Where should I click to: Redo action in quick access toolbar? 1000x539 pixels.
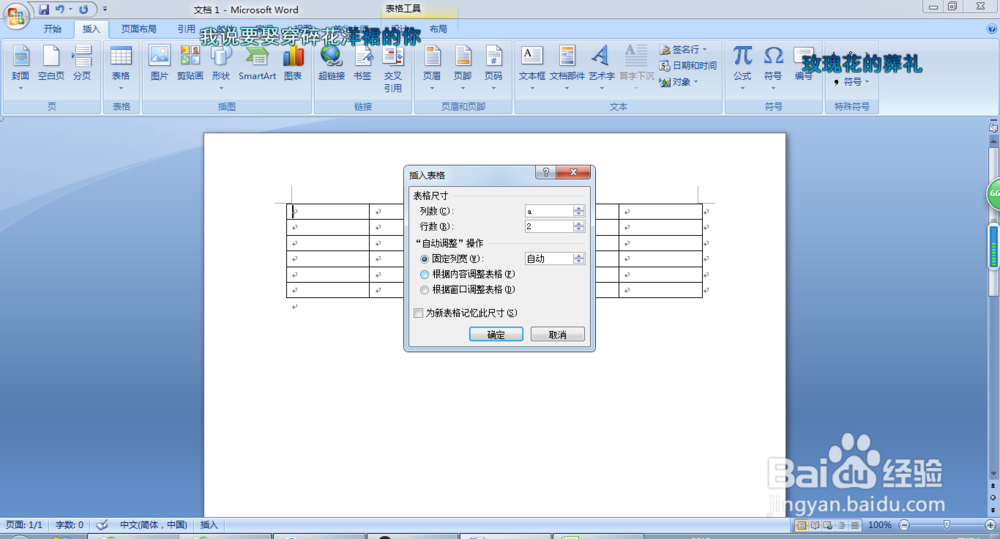(84, 10)
